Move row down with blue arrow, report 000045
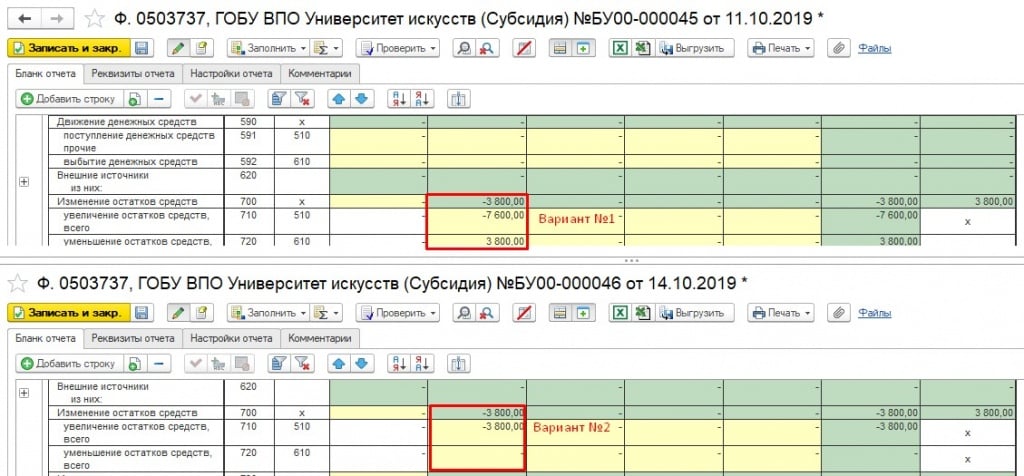 [x=361, y=99]
